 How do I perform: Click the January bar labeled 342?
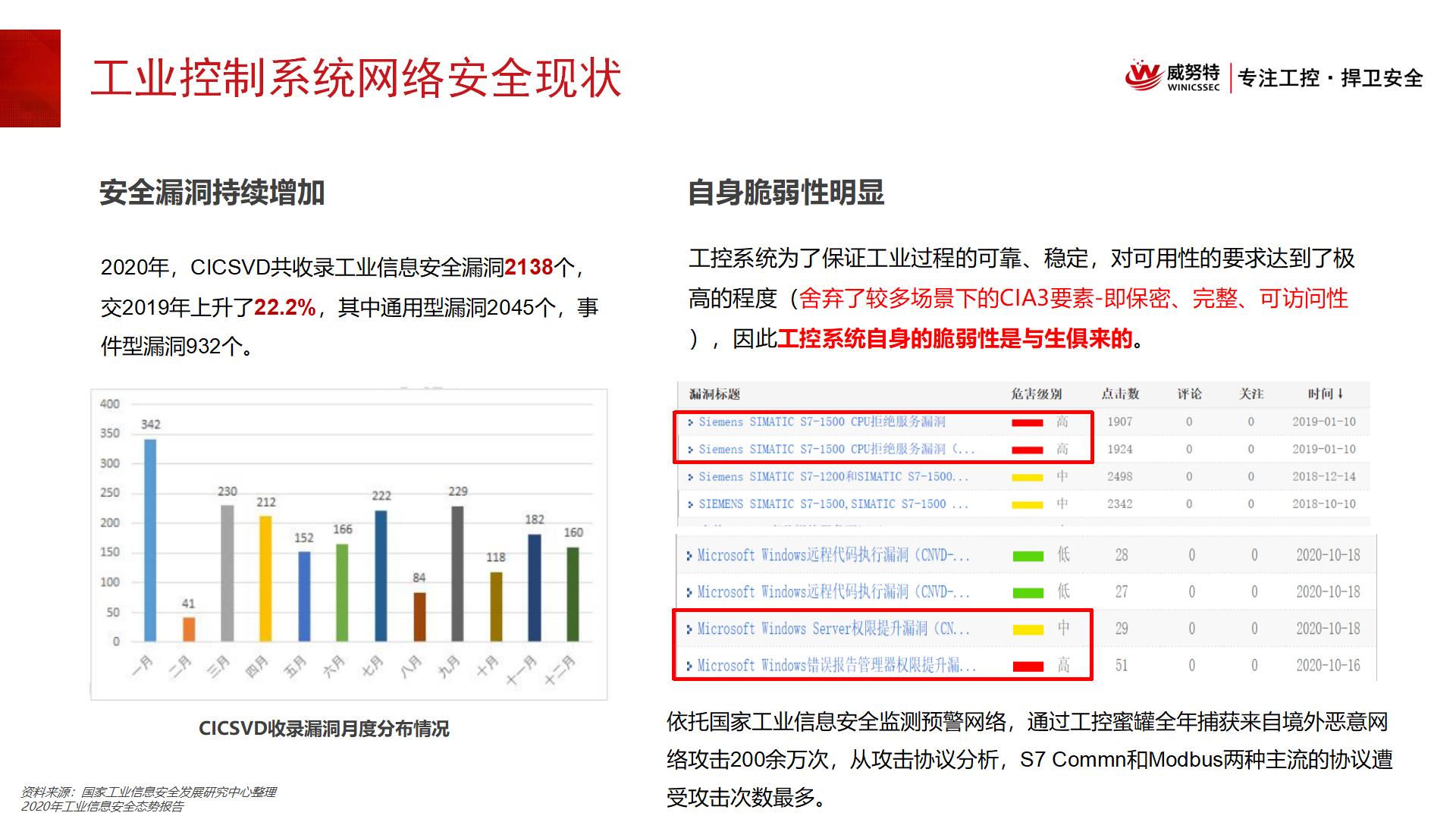(150, 540)
